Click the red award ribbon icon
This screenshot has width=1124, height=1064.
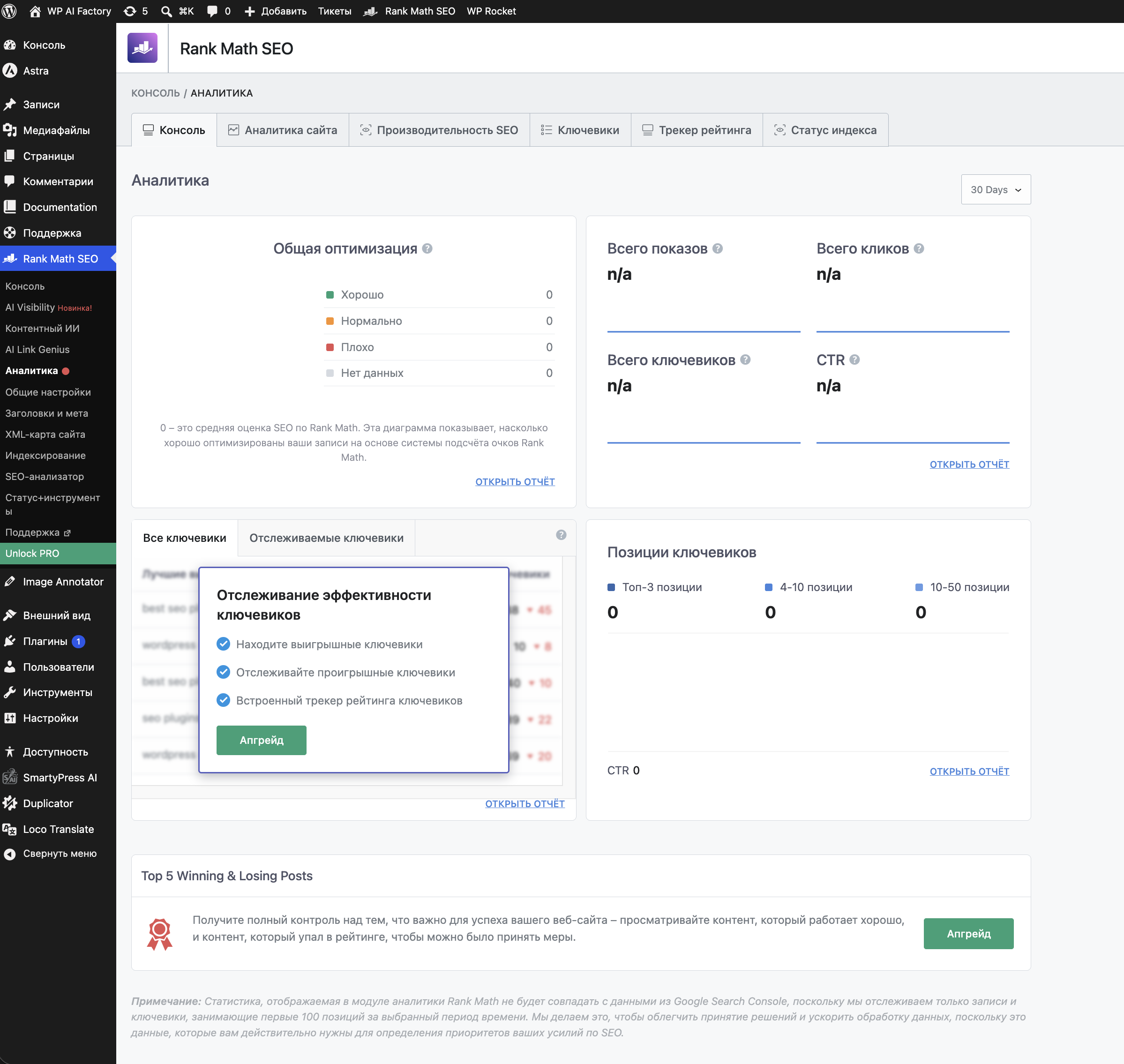click(x=159, y=934)
